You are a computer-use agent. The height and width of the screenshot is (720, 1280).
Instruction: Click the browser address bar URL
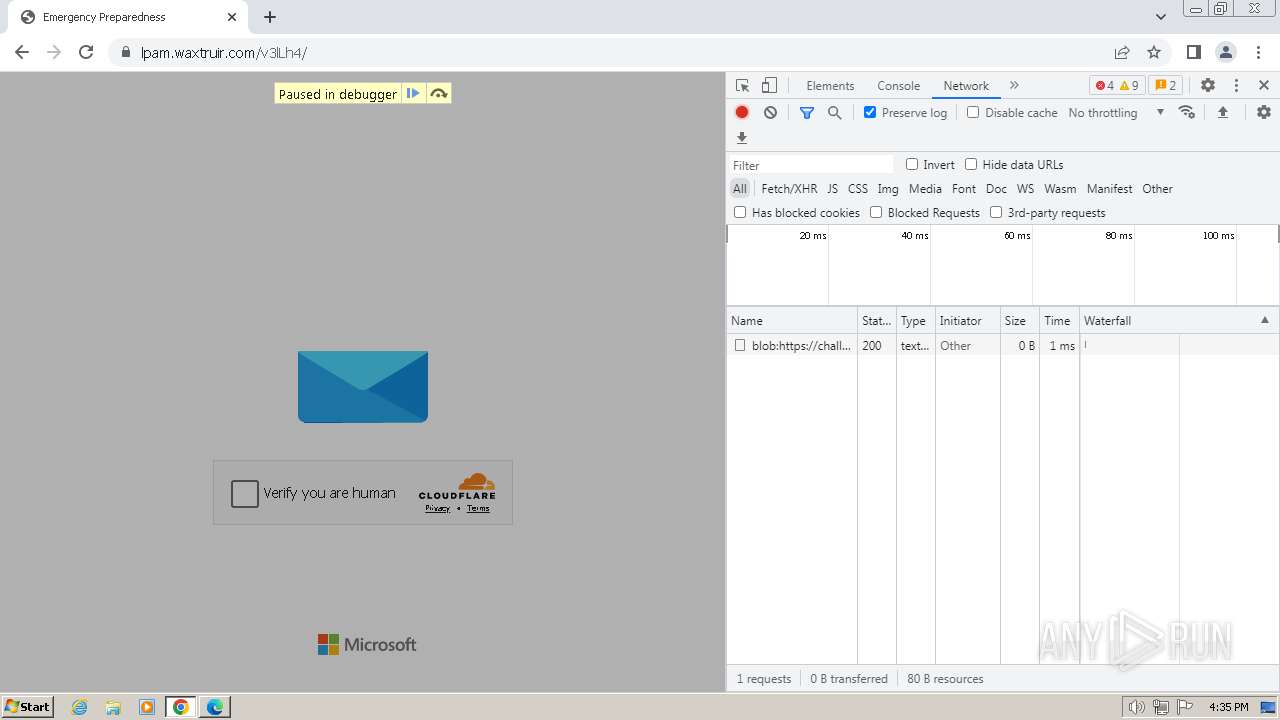coord(224,53)
